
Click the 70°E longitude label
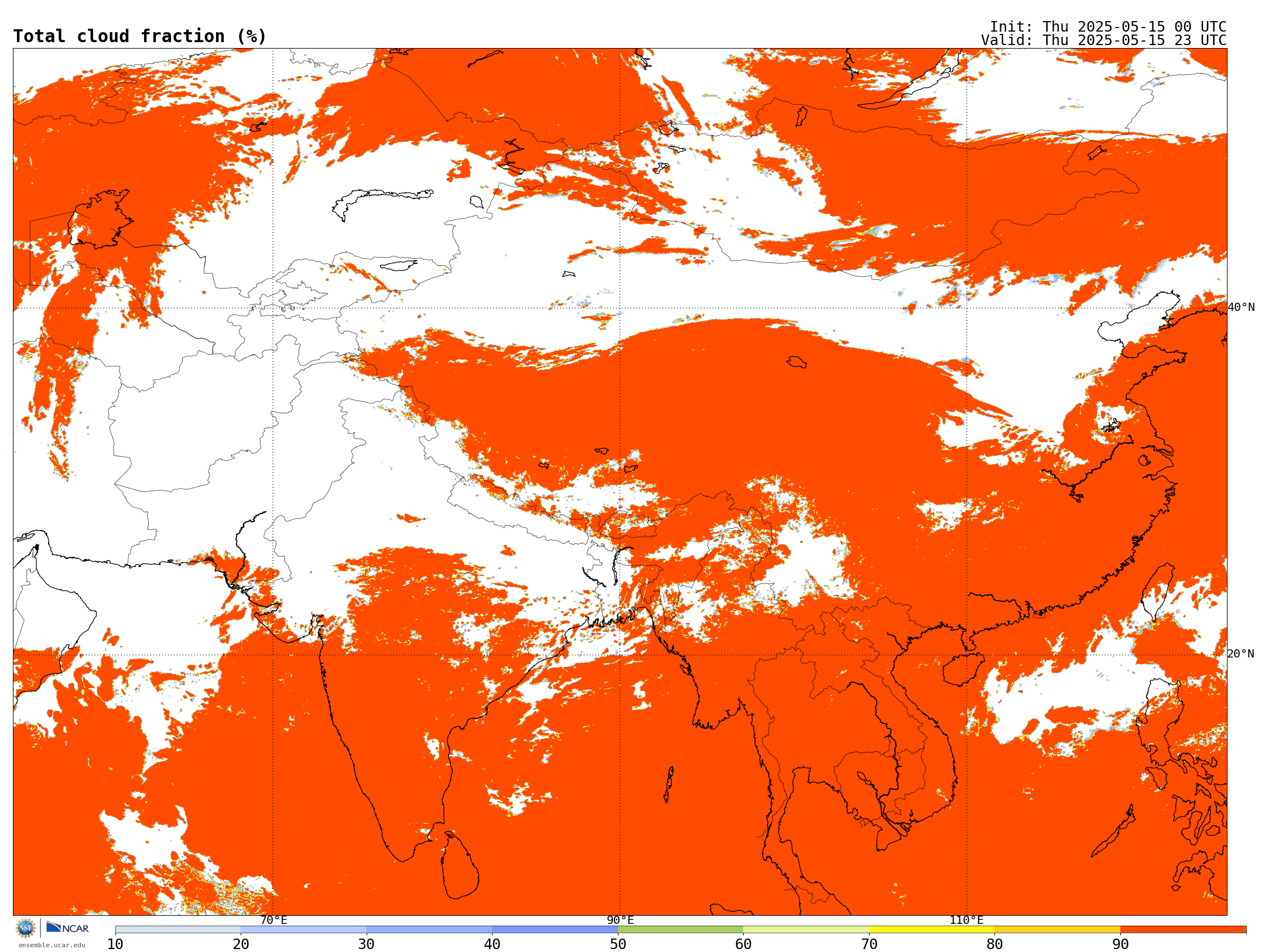click(x=273, y=920)
